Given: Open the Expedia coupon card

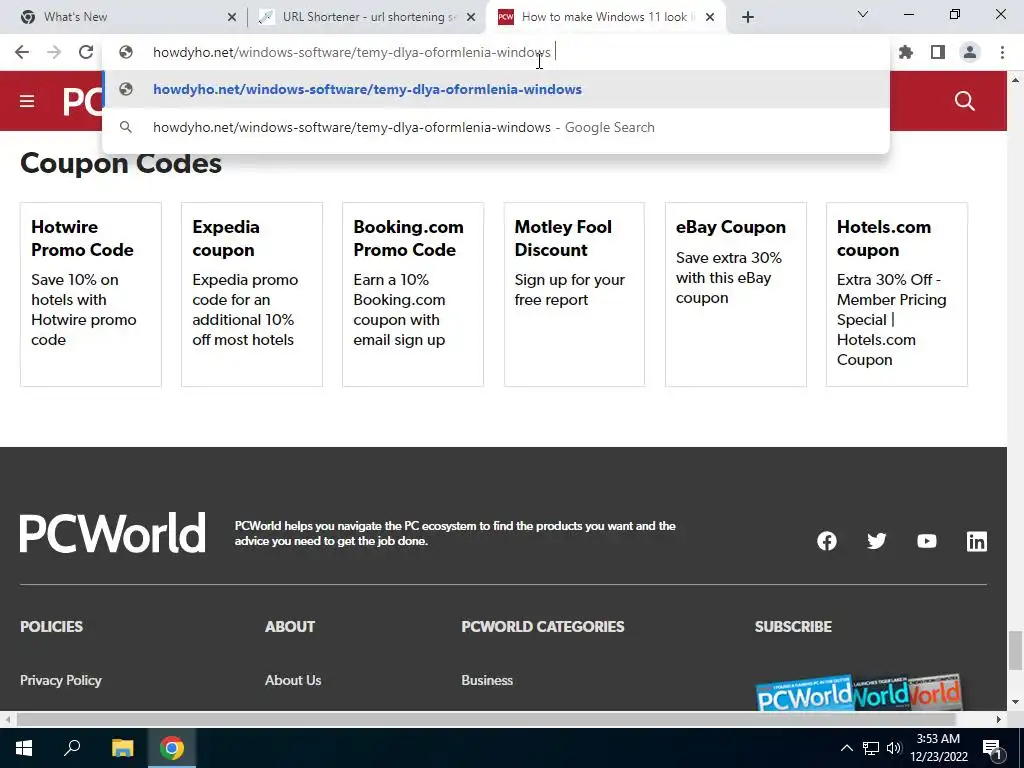Looking at the screenshot, I should 251,295.
